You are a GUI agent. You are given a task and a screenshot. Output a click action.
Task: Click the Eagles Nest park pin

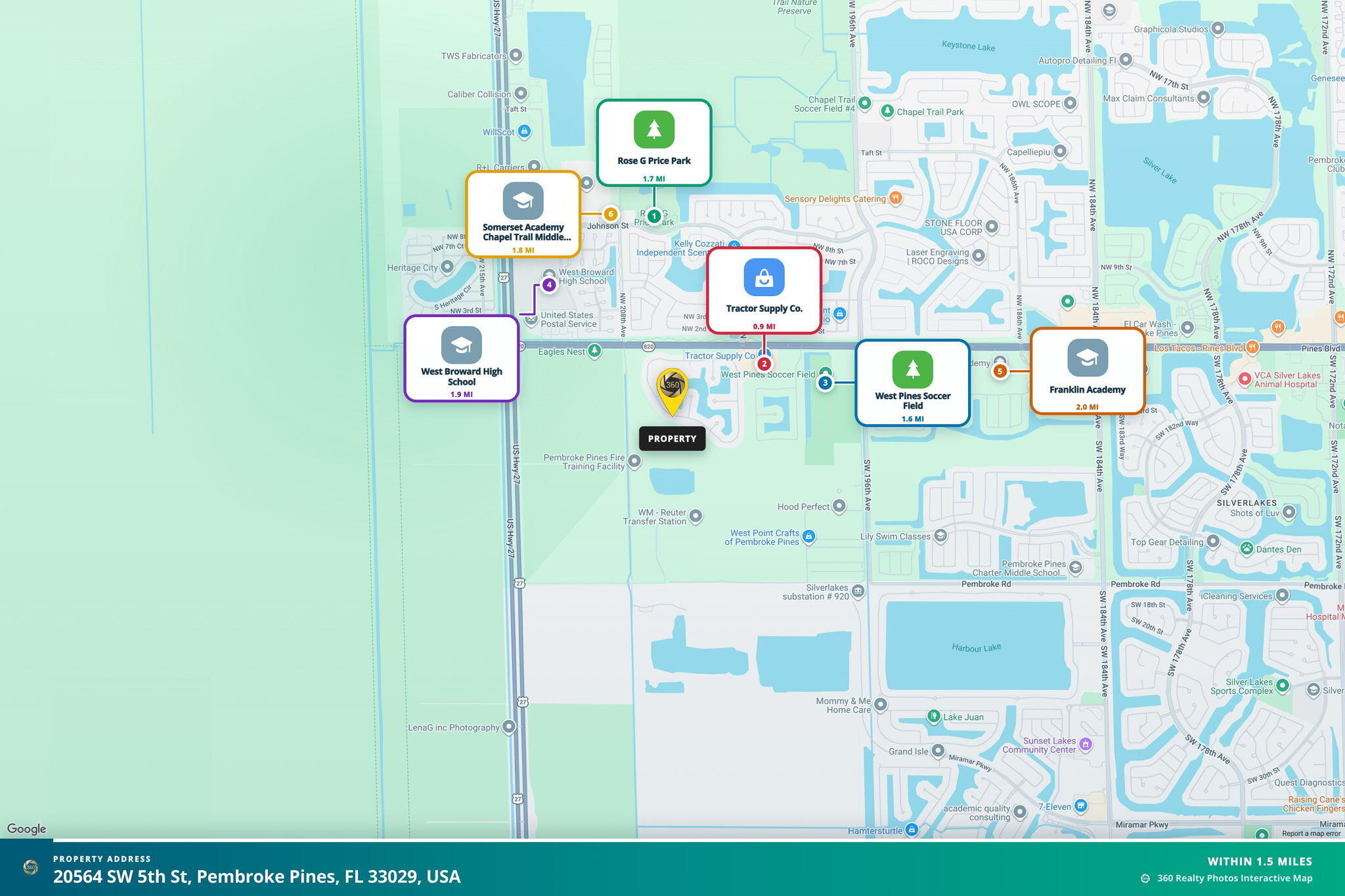tap(594, 351)
